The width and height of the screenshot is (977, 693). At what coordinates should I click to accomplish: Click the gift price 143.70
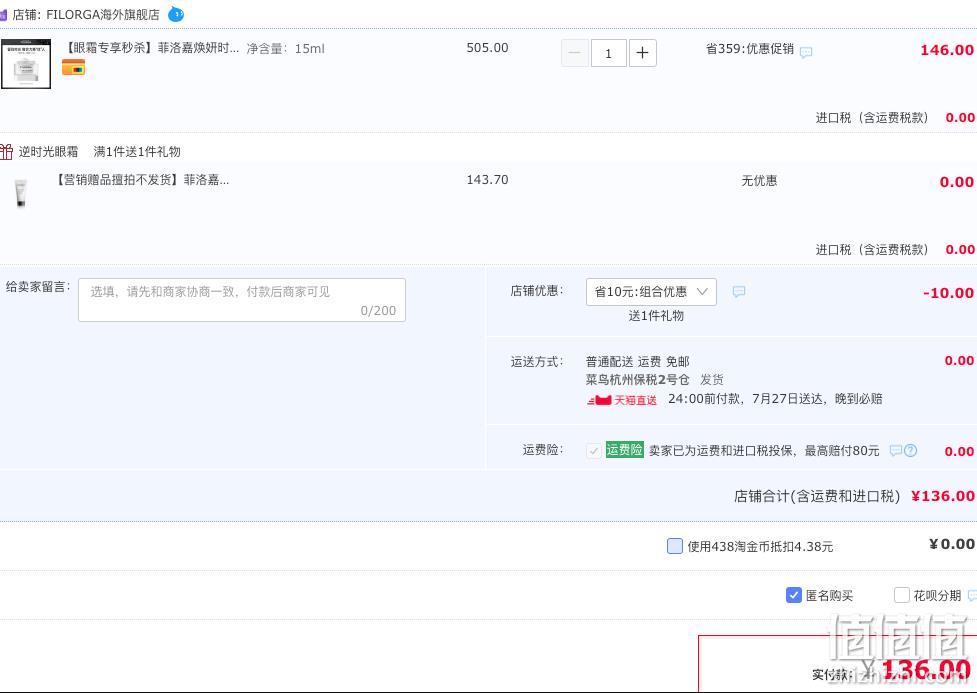[487, 180]
